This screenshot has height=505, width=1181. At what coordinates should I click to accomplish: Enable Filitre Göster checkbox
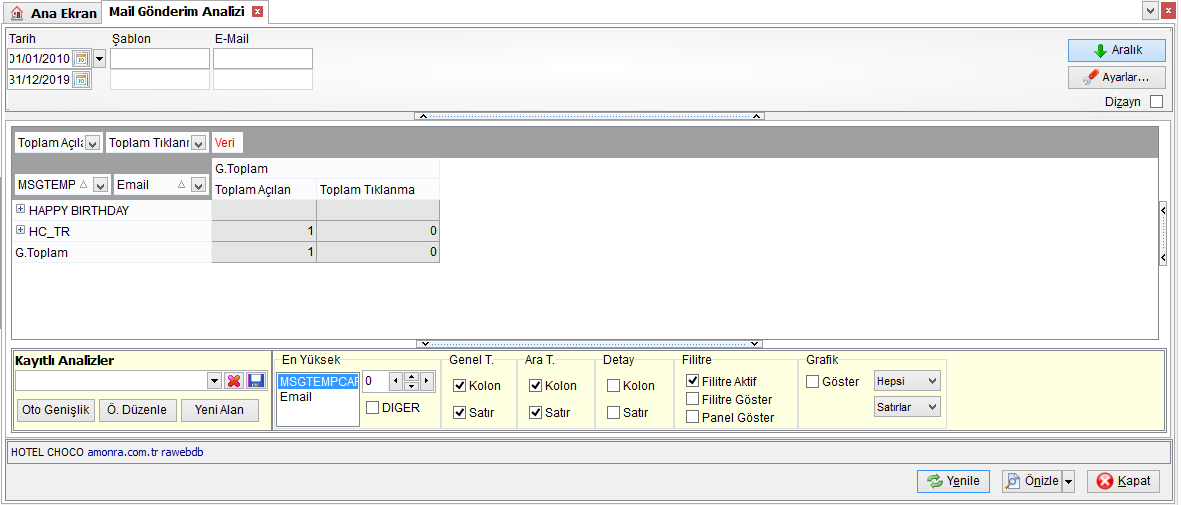[x=692, y=399]
